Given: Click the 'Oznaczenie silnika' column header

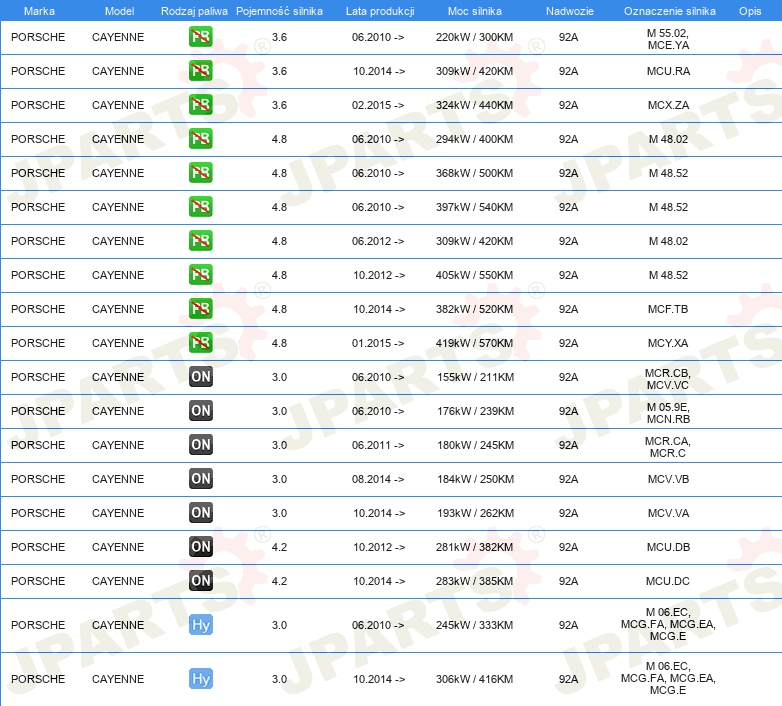Looking at the screenshot, I should [x=669, y=10].
